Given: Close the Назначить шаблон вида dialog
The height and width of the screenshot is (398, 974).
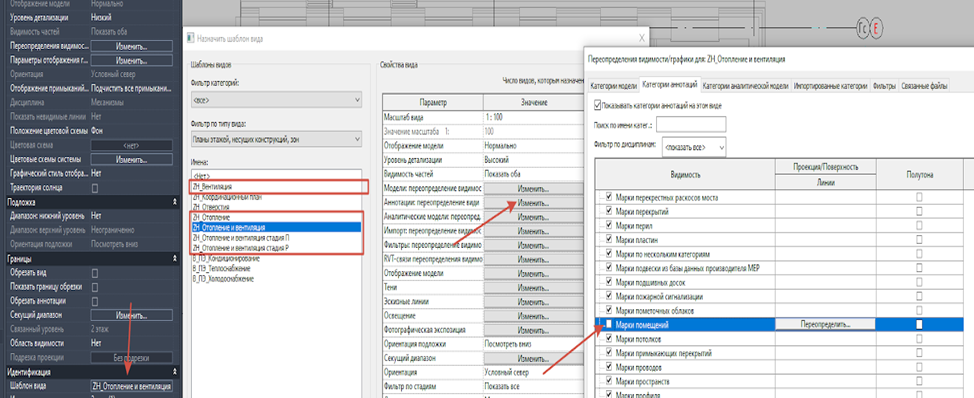Looking at the screenshot, I should pos(642,38).
